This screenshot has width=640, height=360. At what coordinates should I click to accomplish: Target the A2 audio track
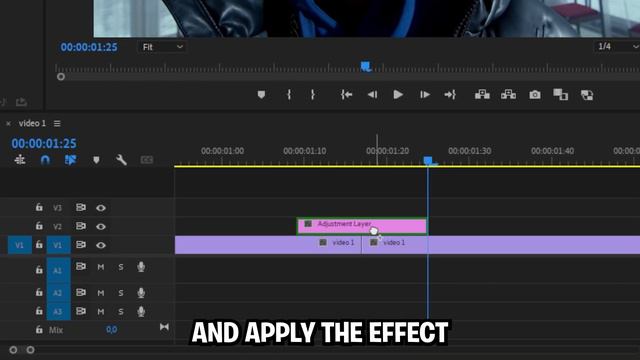(58, 293)
